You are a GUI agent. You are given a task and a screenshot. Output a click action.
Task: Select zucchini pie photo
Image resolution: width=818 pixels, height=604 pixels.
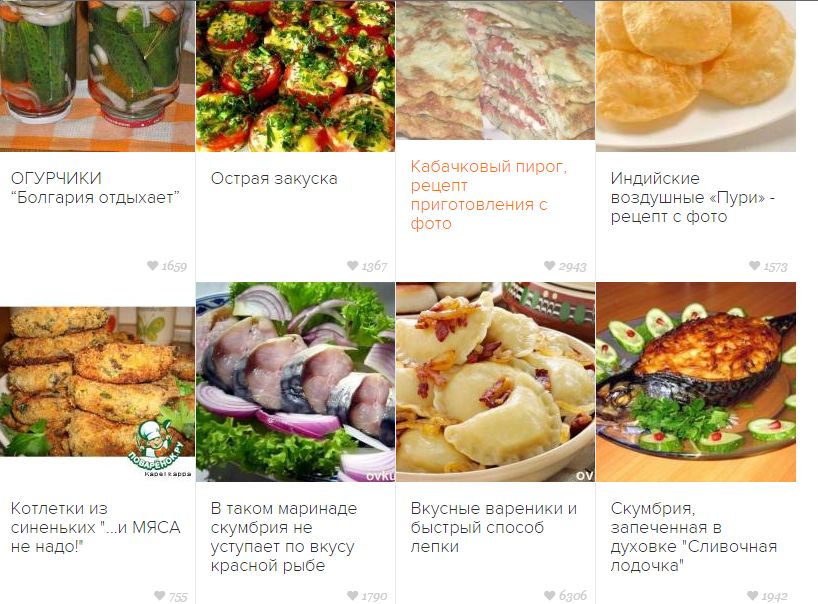pyautogui.click(x=495, y=70)
